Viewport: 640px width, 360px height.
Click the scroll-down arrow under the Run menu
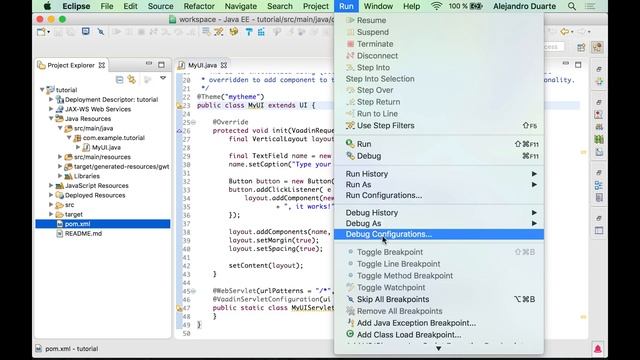(x=438, y=349)
